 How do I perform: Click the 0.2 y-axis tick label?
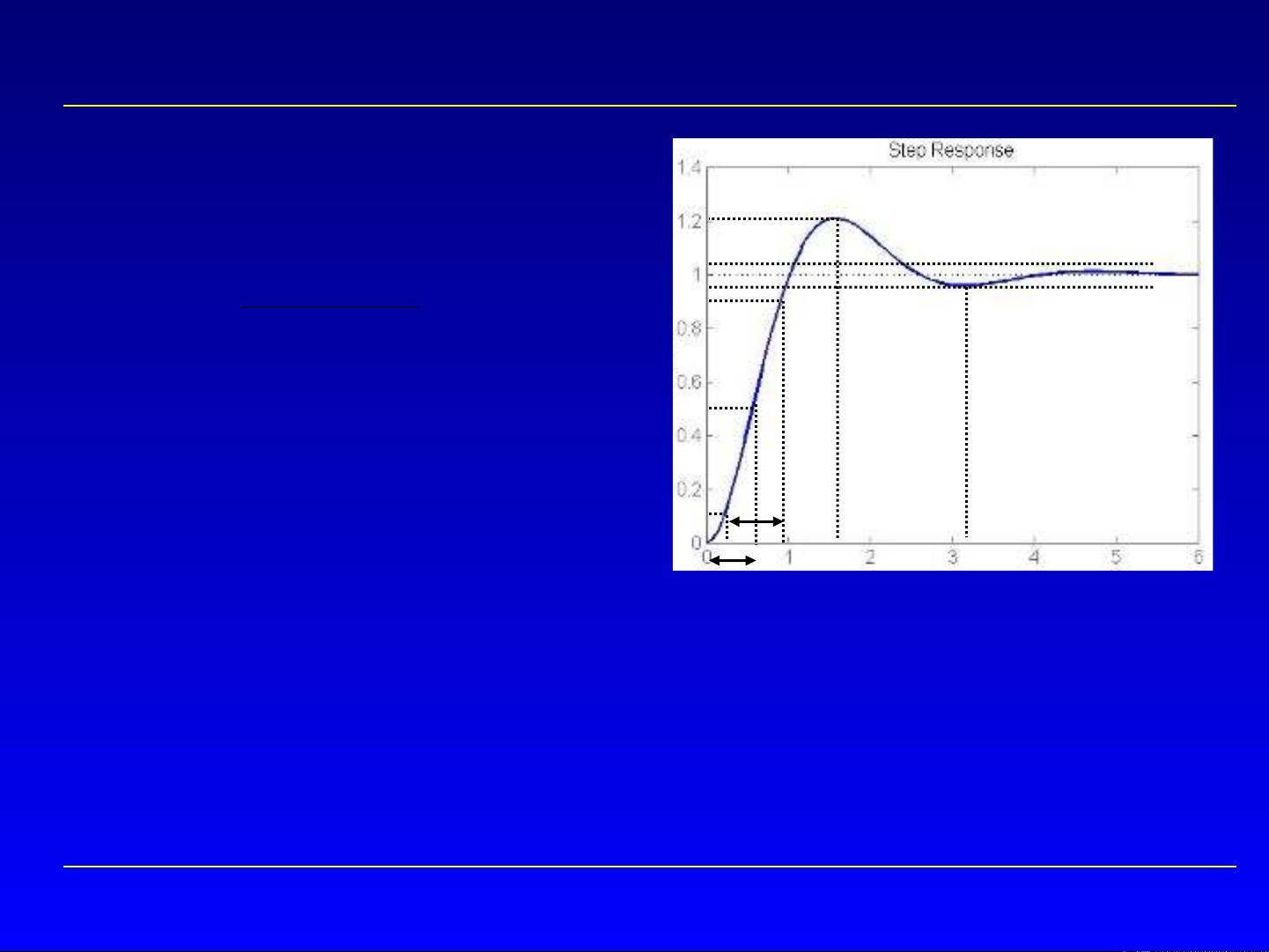pos(689,490)
